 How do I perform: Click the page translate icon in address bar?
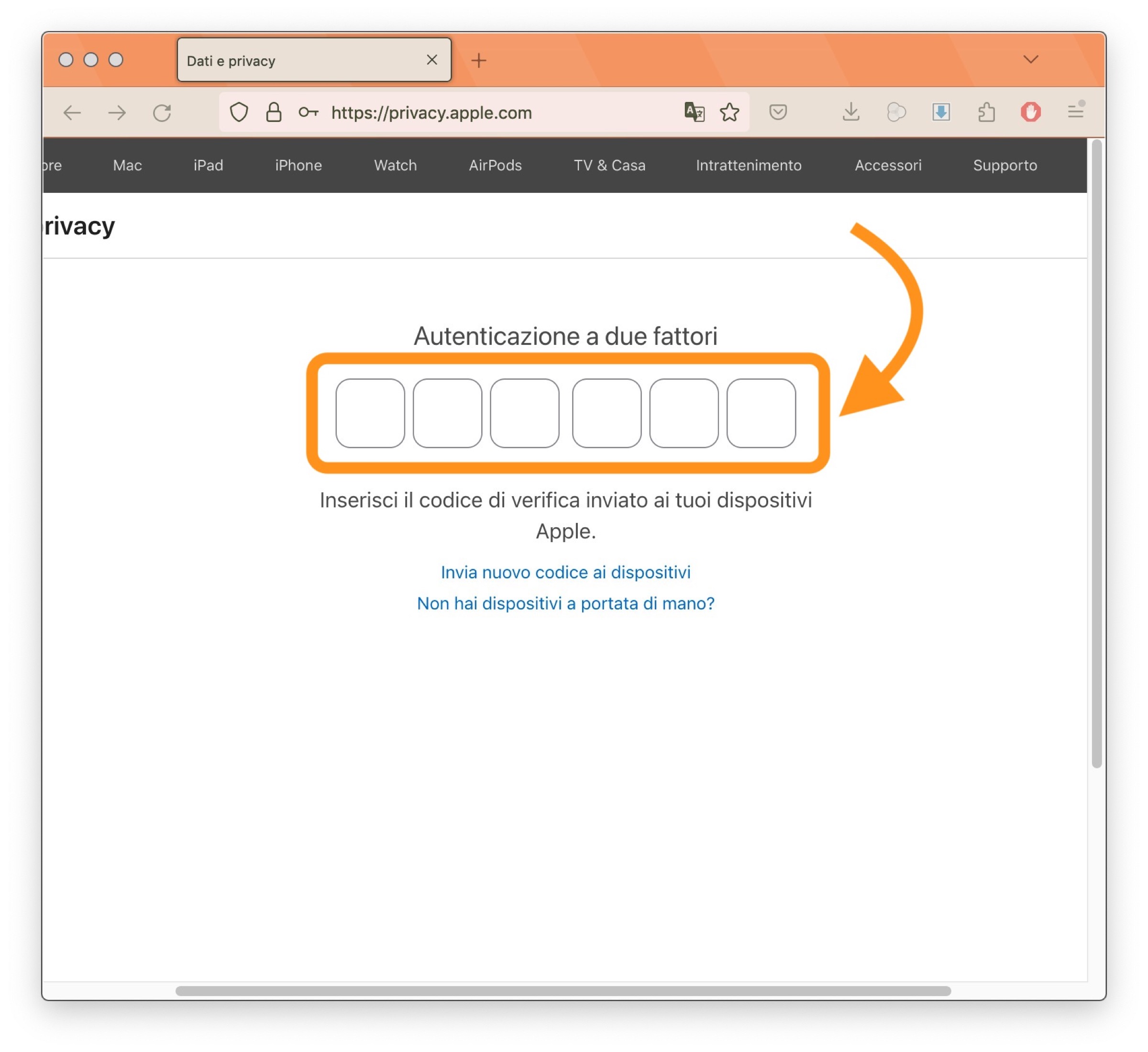coord(694,112)
